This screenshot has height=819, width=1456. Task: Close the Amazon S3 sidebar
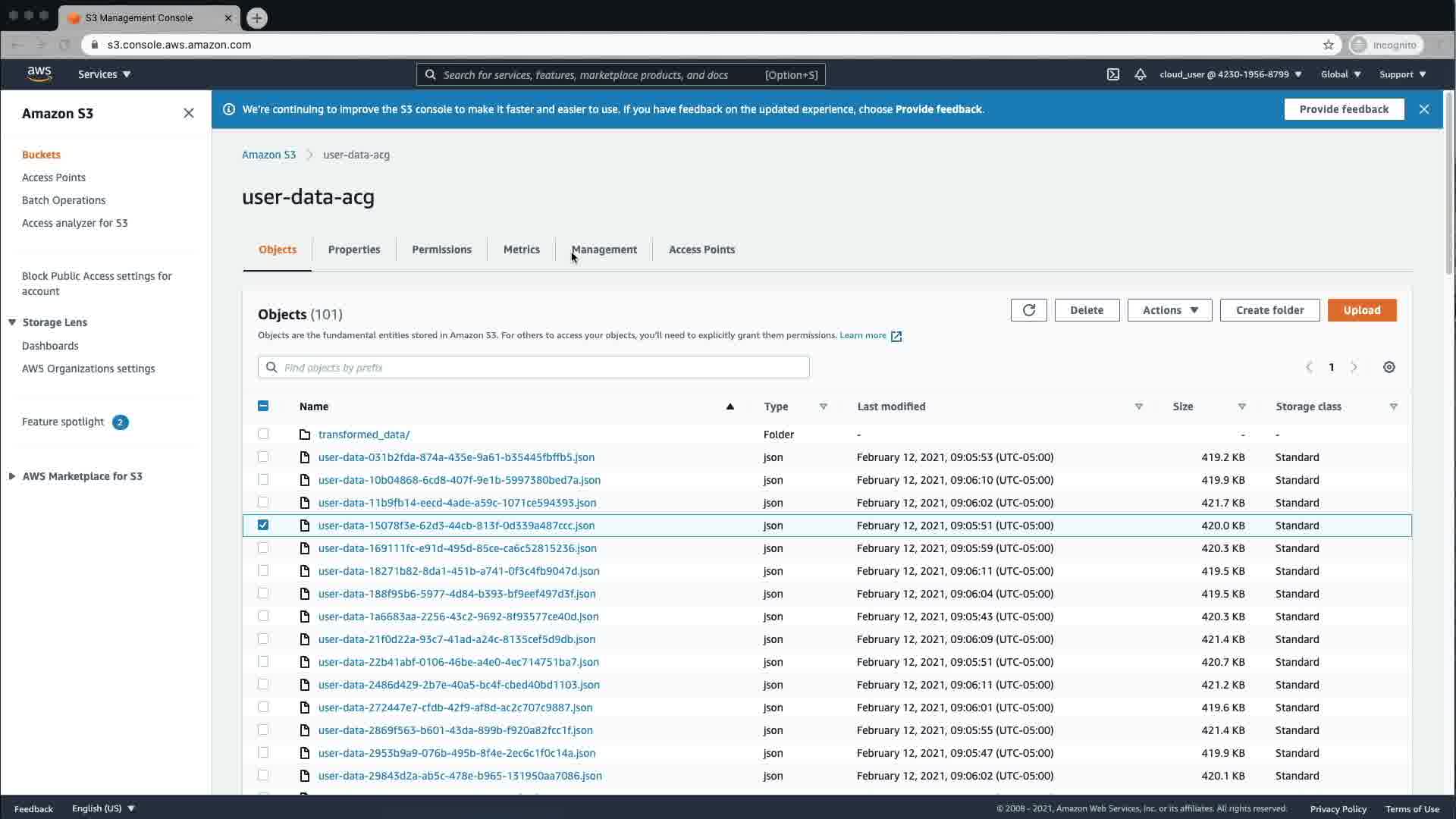(189, 113)
